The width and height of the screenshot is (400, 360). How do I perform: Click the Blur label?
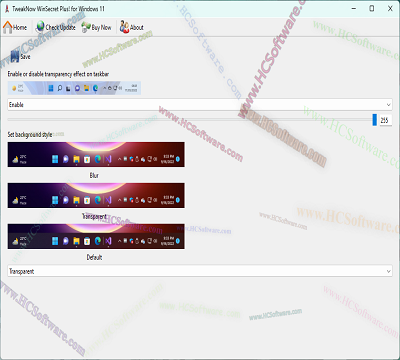coord(94,175)
